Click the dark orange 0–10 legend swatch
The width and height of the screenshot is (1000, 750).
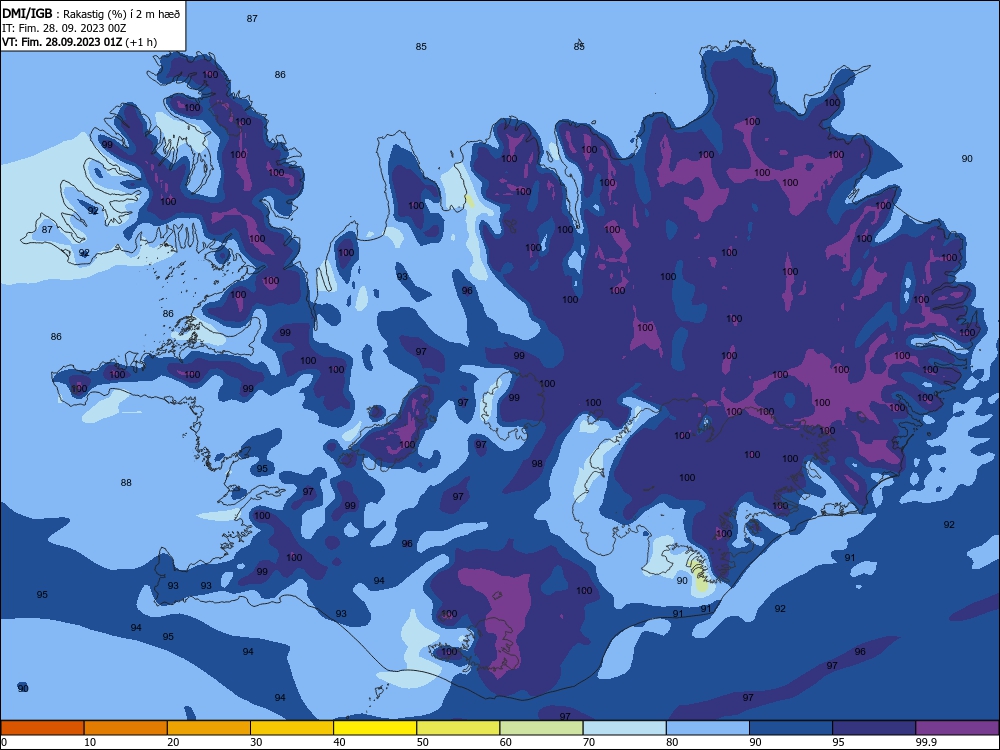42,728
